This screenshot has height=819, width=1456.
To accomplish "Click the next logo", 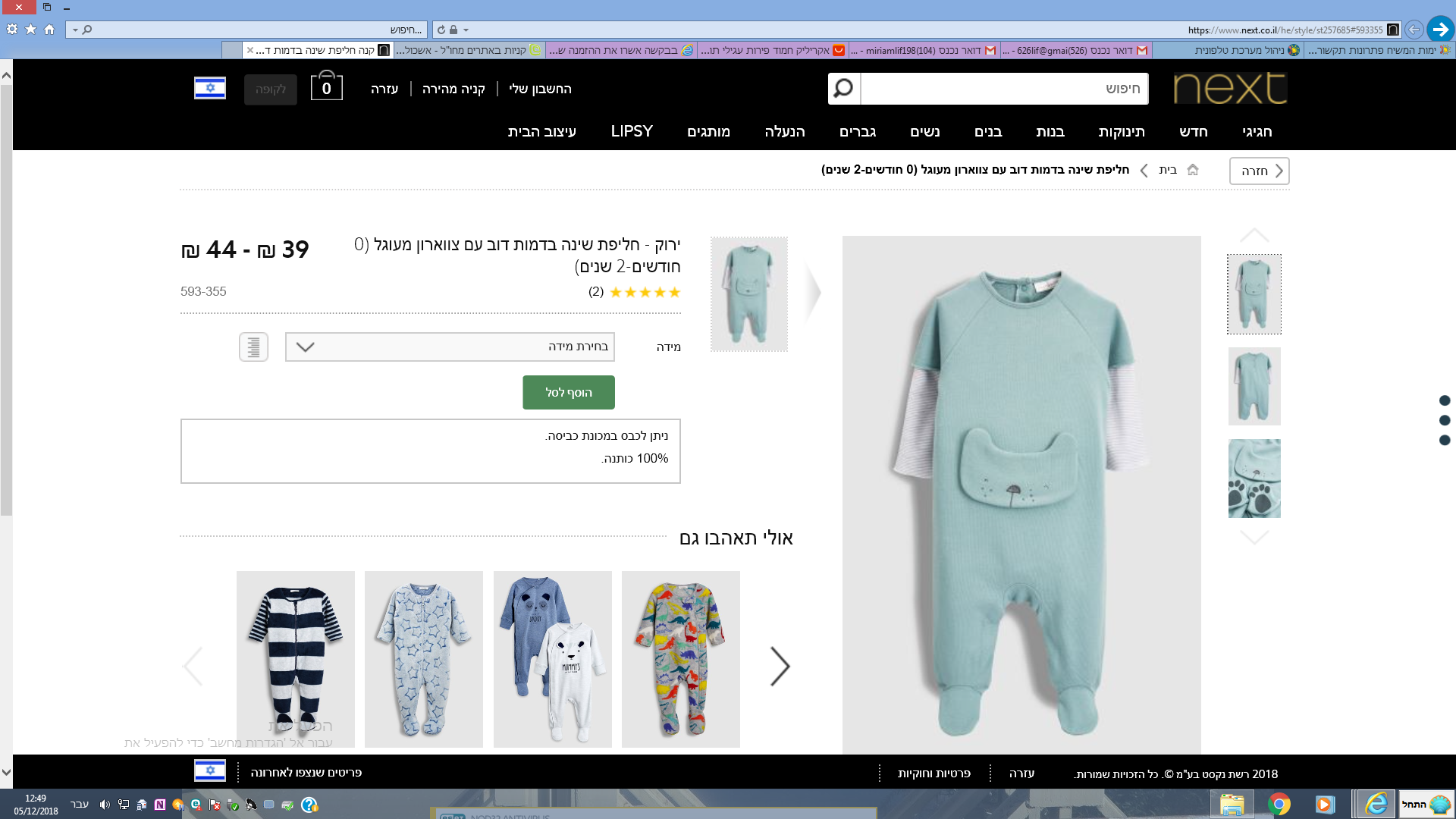I will [x=1229, y=89].
